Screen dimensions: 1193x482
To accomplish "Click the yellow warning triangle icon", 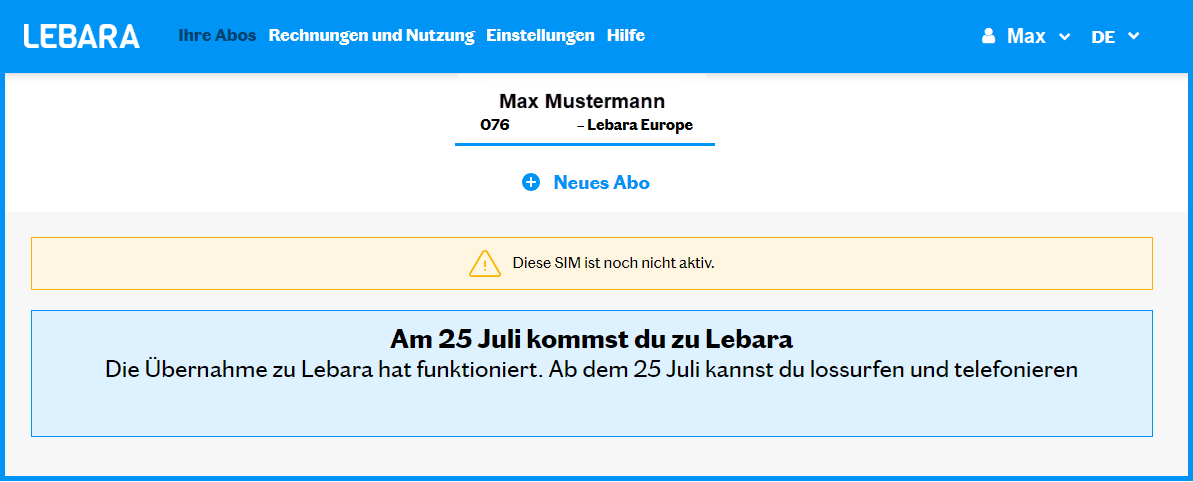I will click(484, 263).
